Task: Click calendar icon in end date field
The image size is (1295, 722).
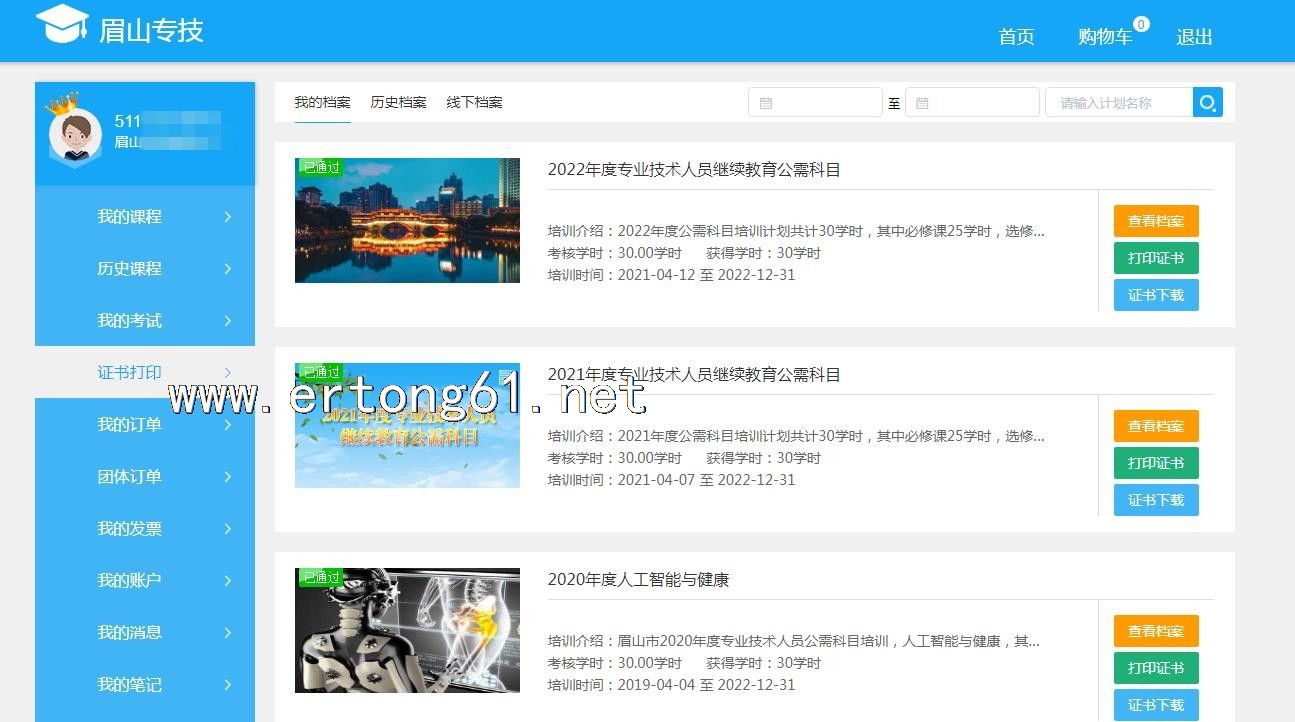Action: [922, 103]
